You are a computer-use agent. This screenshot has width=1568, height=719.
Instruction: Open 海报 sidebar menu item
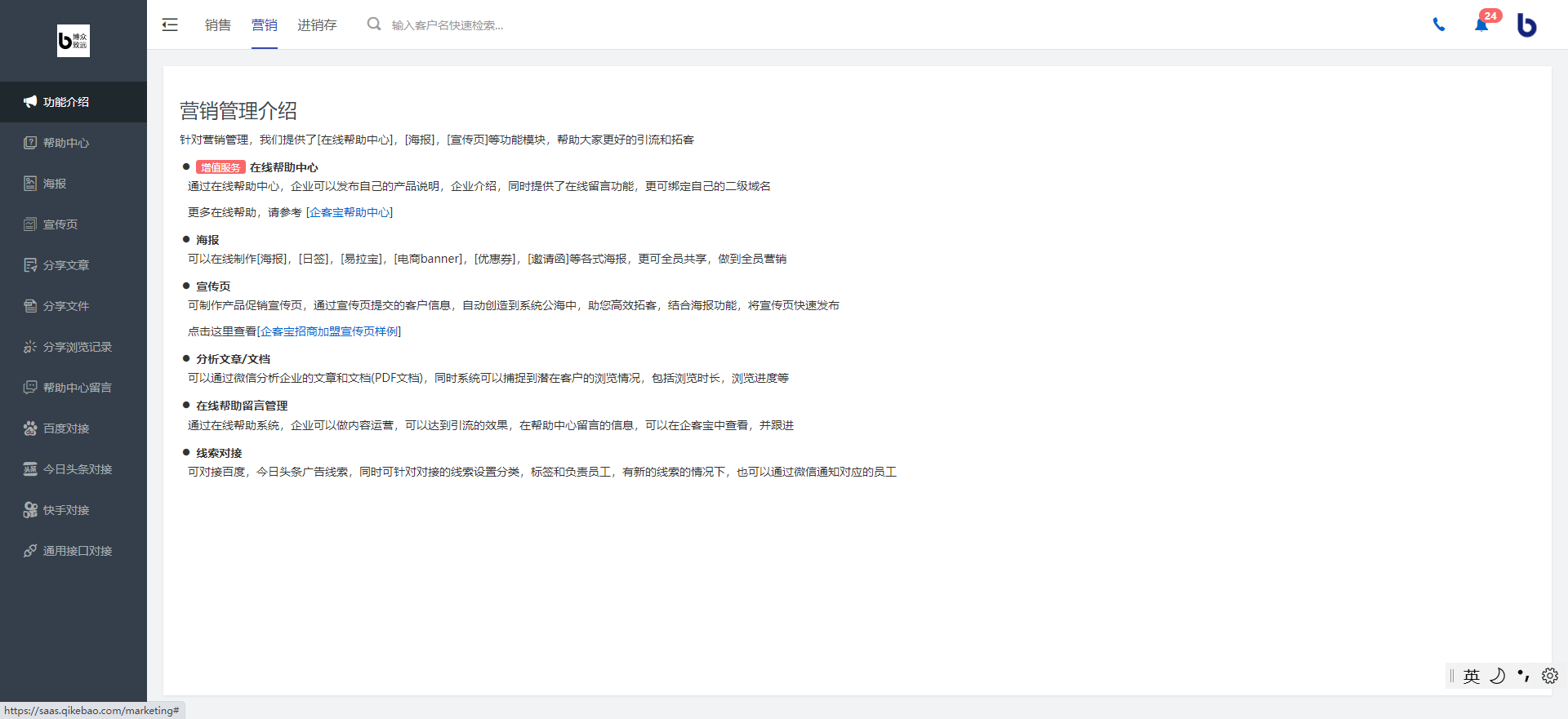point(73,184)
